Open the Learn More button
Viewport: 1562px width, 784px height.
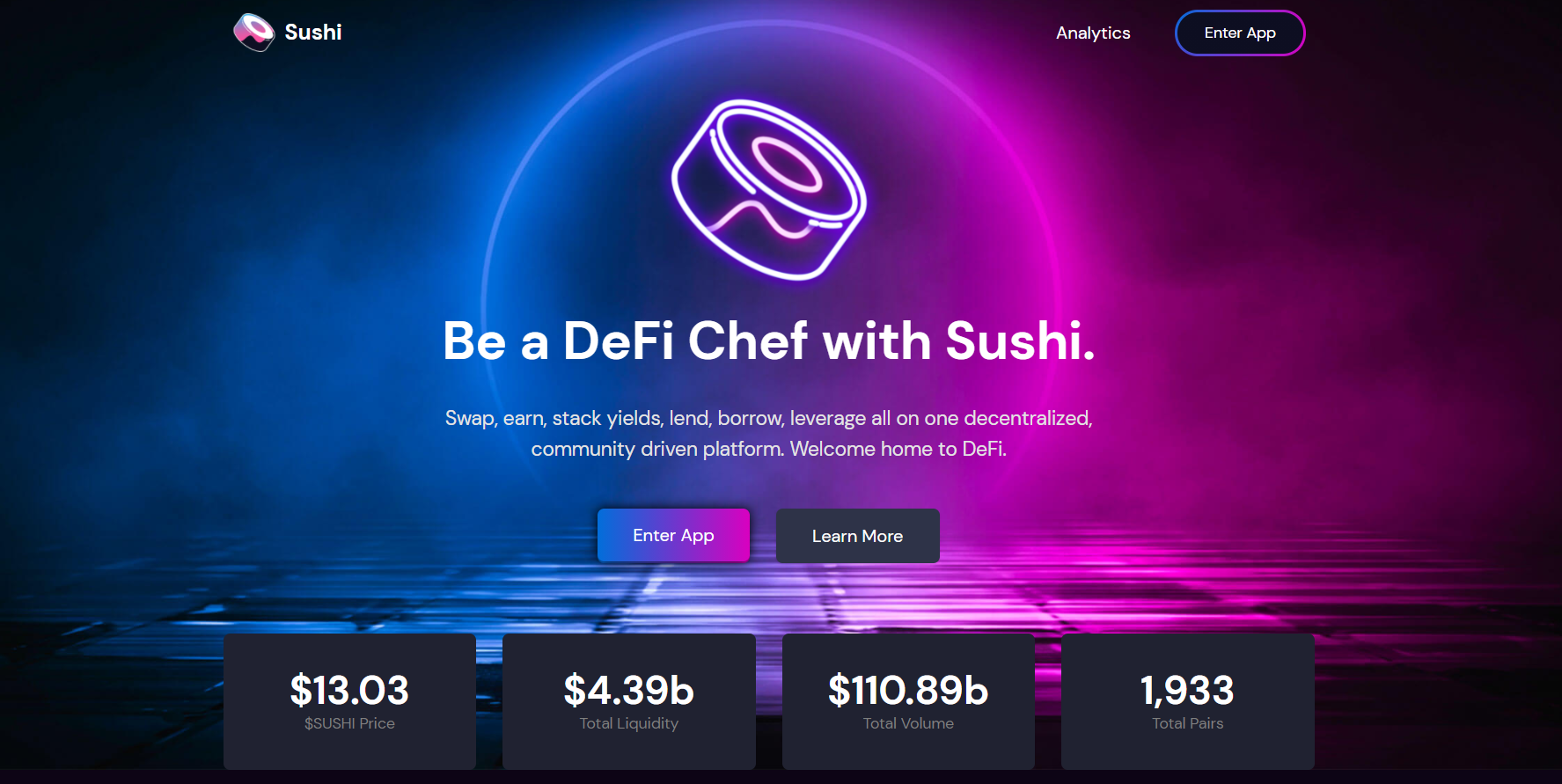[857, 536]
